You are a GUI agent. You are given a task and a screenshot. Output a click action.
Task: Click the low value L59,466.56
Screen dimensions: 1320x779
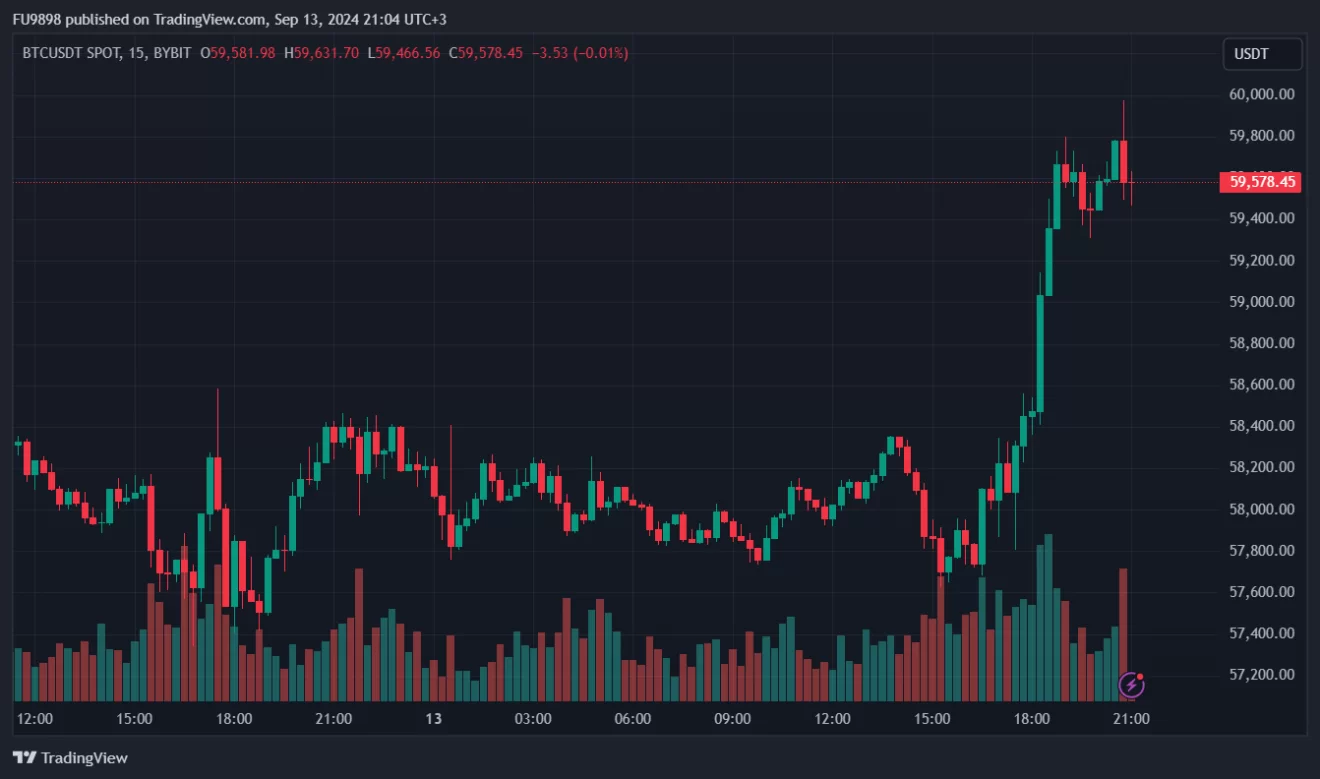404,53
